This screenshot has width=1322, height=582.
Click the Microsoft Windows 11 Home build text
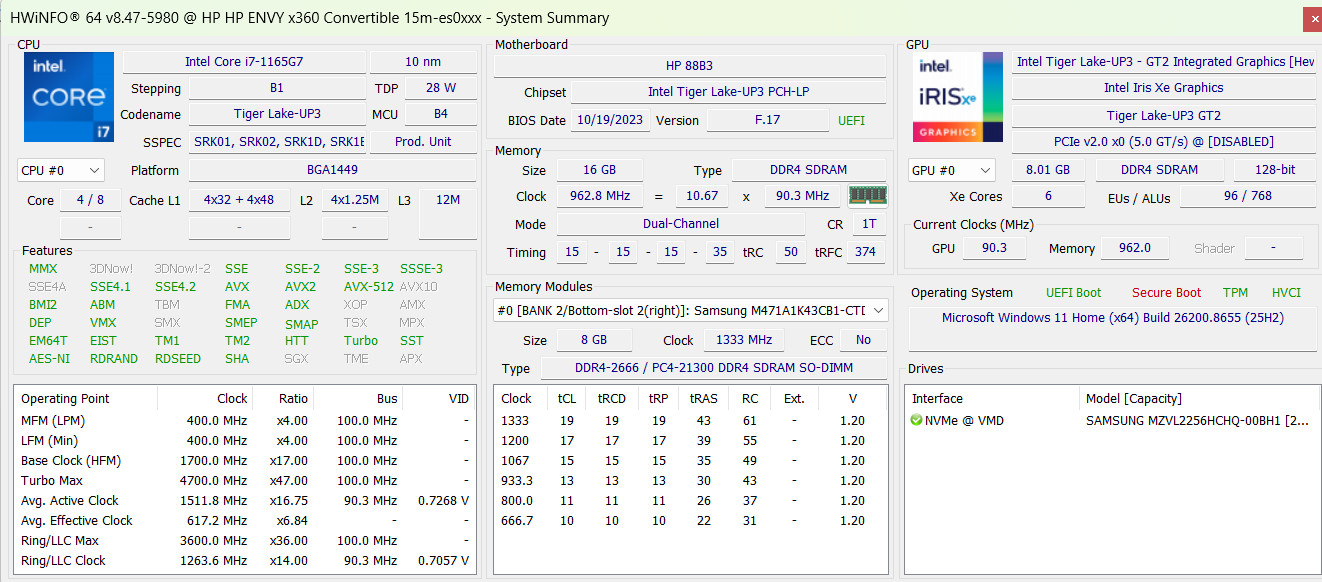1112,318
